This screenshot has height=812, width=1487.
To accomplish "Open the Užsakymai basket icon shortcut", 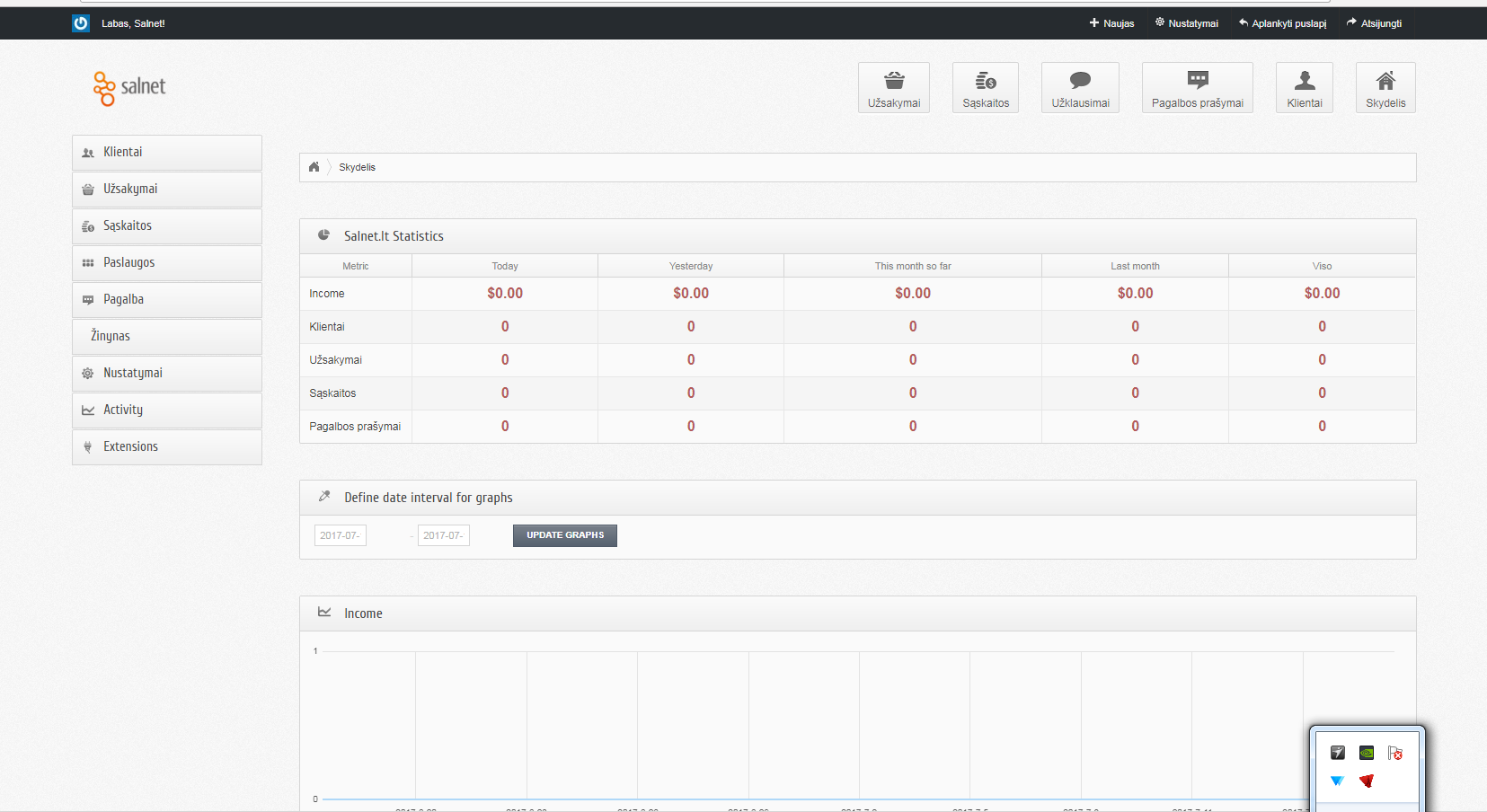I will [x=894, y=88].
